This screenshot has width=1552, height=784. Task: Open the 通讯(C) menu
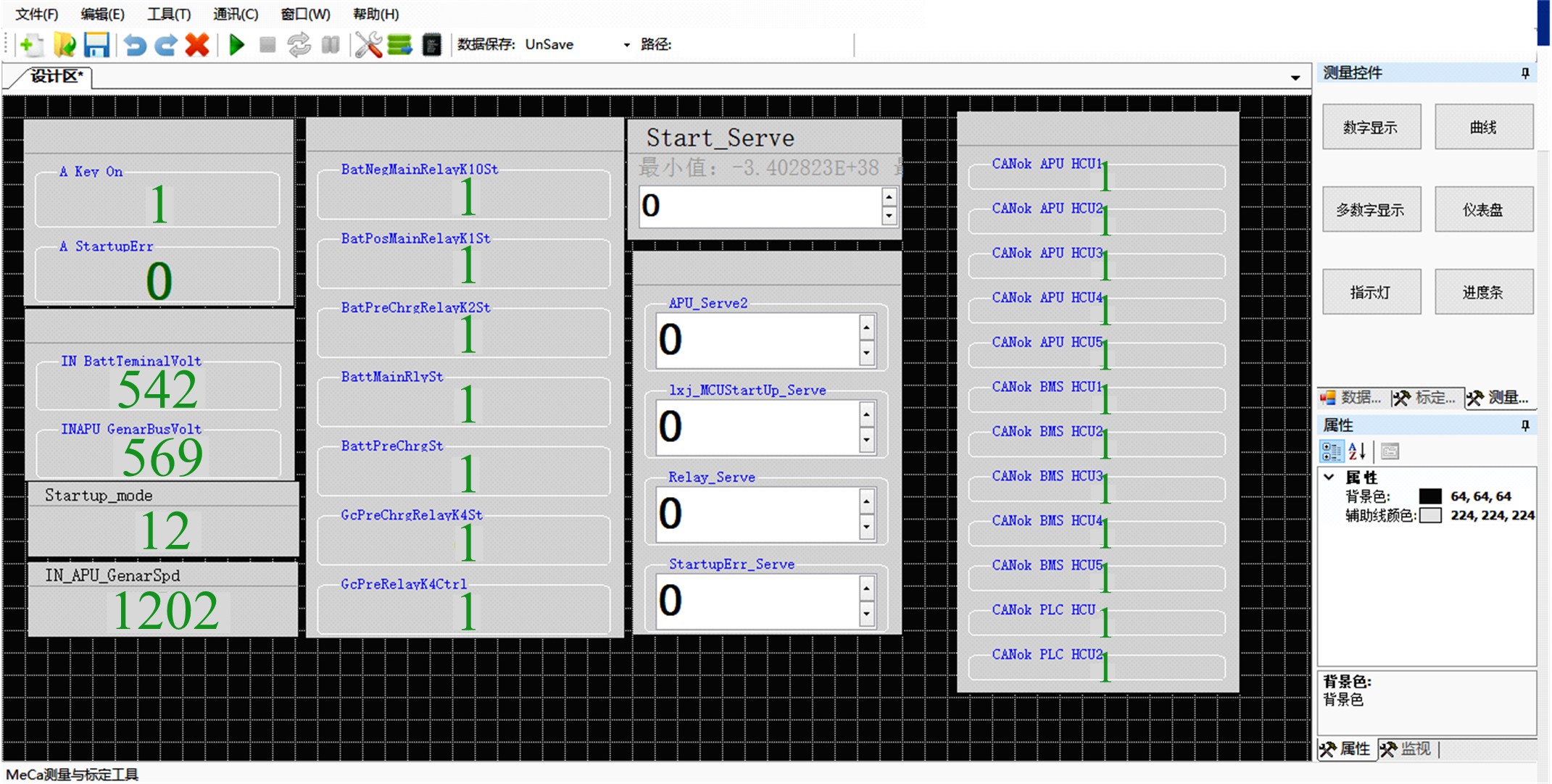(235, 14)
